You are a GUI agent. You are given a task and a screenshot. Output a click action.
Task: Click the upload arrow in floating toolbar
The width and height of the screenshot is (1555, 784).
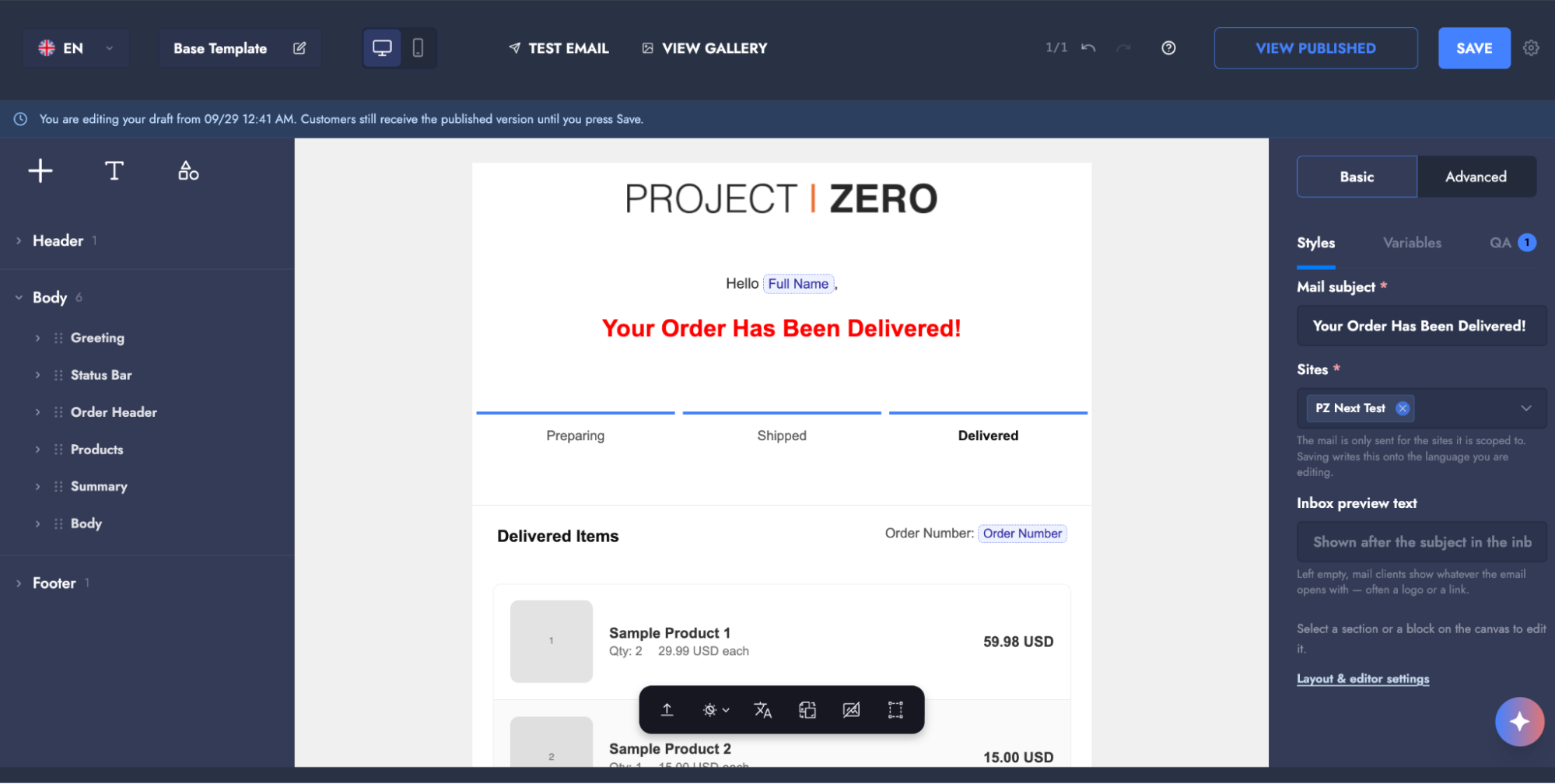coord(667,709)
